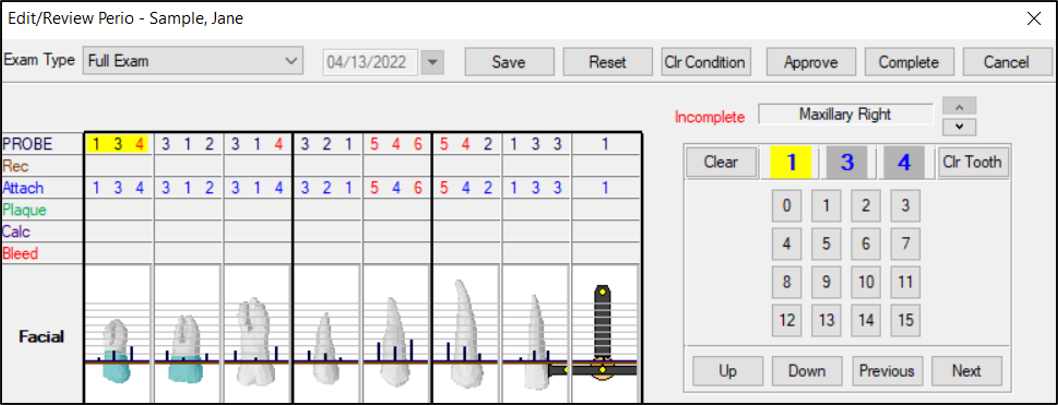Click the down arrow beside Maxillary Right
1058x405 pixels.
tap(959, 126)
